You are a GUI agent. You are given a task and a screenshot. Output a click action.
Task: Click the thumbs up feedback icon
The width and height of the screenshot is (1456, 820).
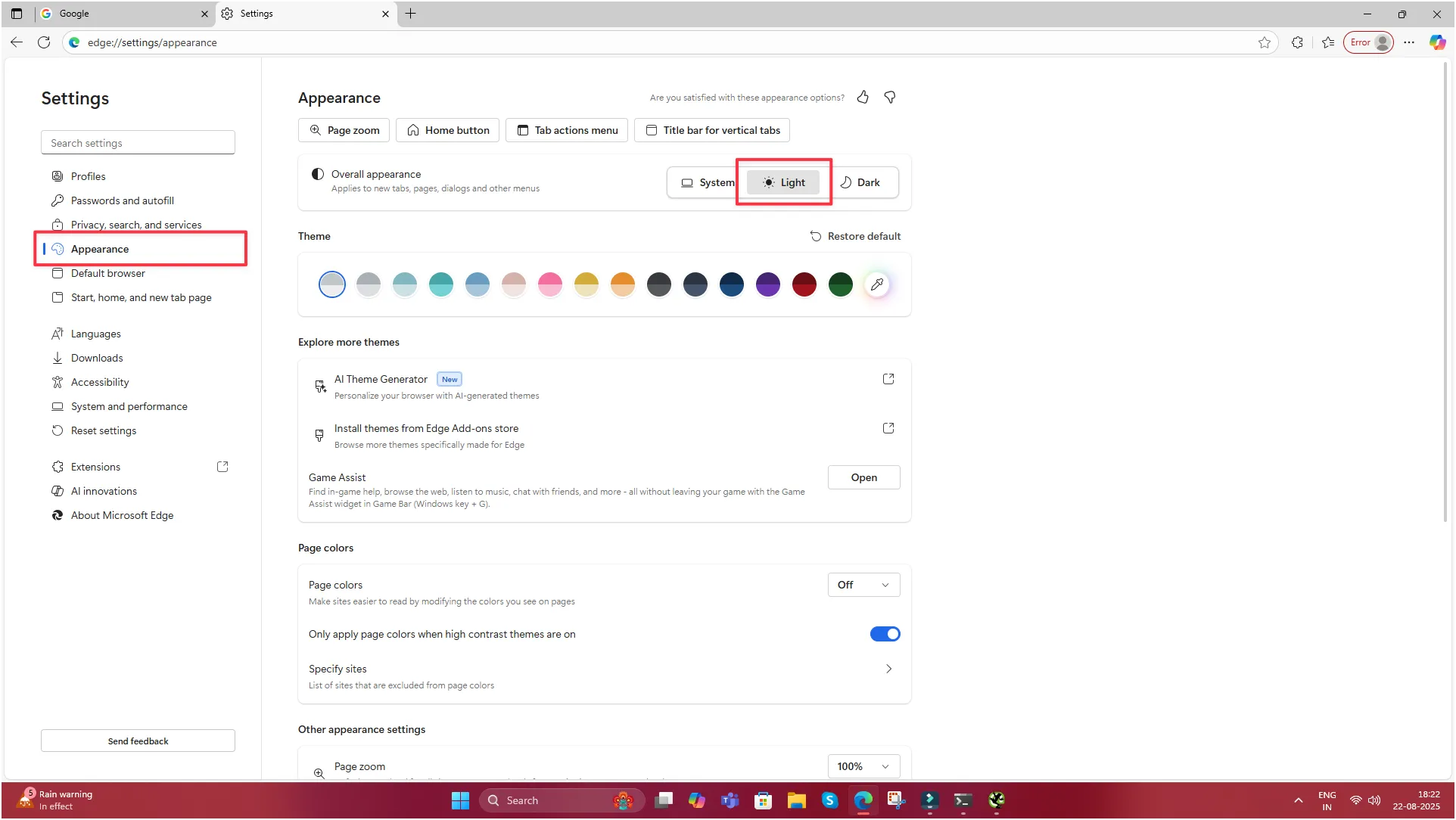point(863,97)
